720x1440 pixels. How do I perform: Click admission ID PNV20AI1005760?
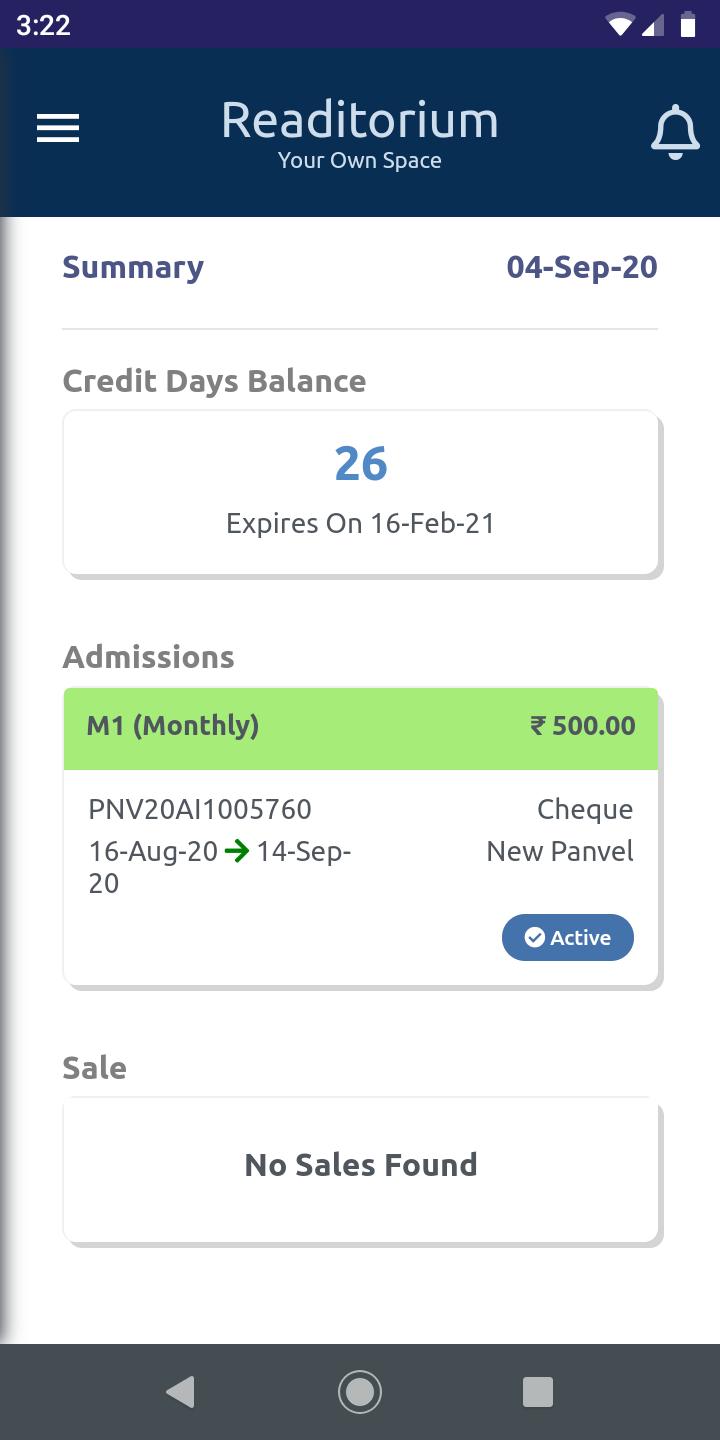click(x=200, y=809)
